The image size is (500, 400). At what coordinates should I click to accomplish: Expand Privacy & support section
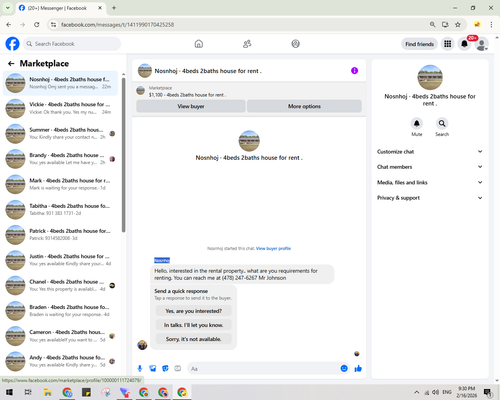point(429,198)
